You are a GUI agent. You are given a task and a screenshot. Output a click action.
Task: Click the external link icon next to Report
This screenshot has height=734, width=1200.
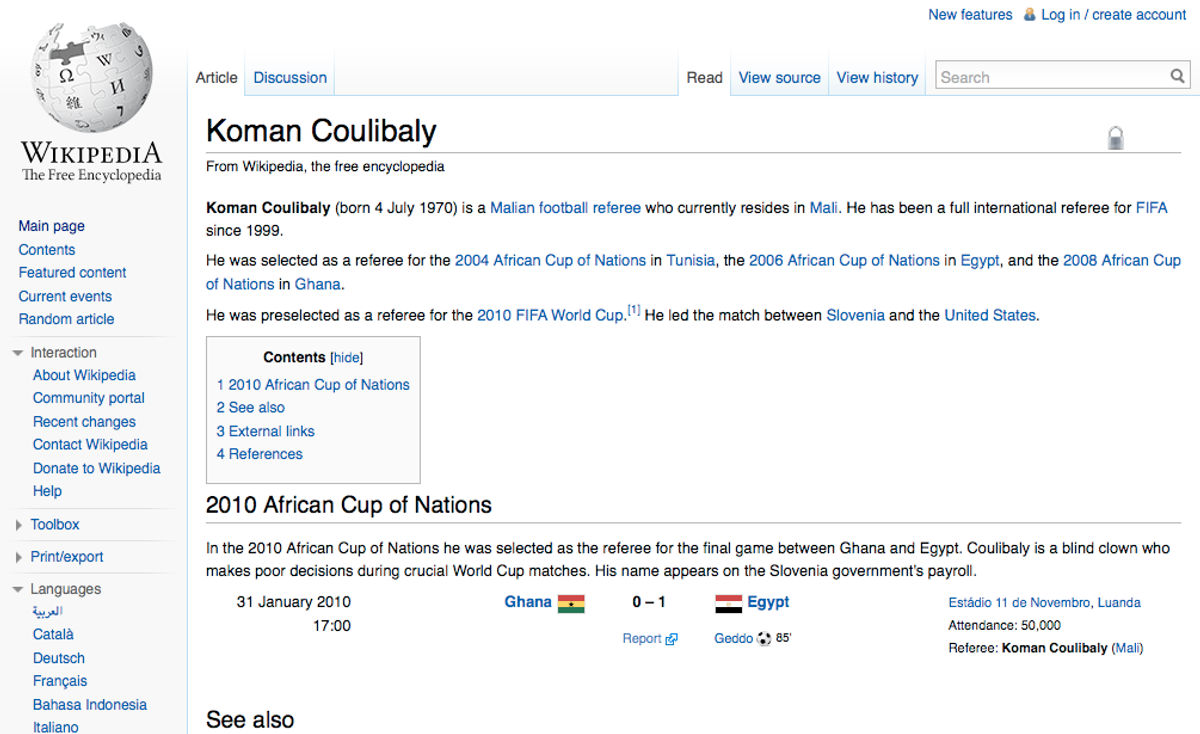(x=671, y=639)
